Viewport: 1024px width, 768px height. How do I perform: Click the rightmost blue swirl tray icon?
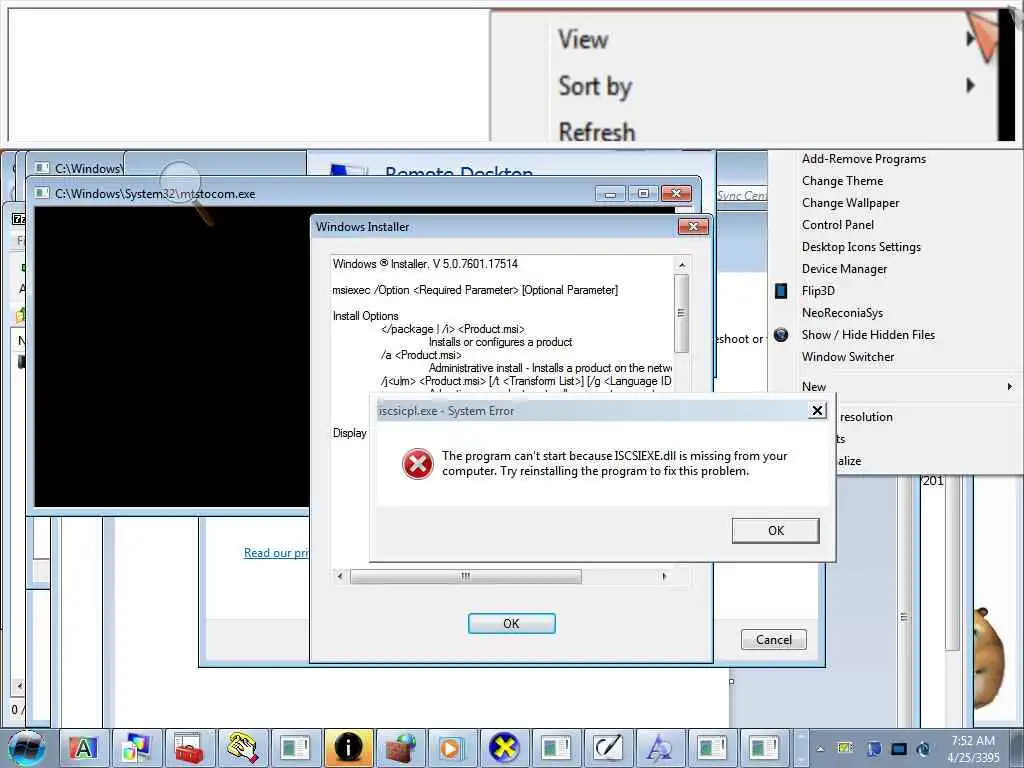tap(923, 748)
